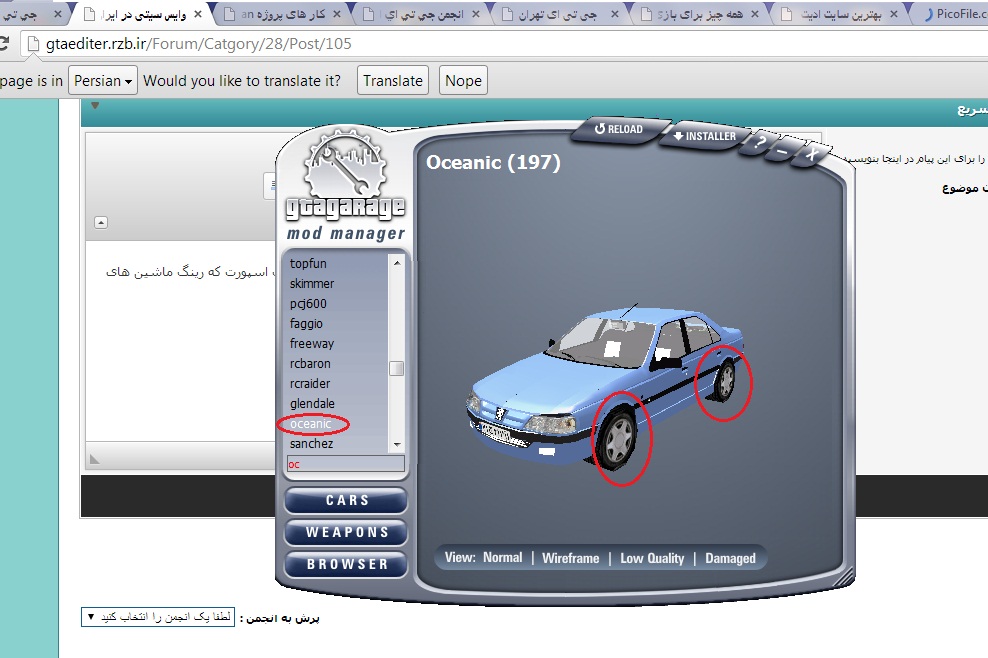Click the teal header down triangle
The width and height of the screenshot is (988, 658).
95,105
